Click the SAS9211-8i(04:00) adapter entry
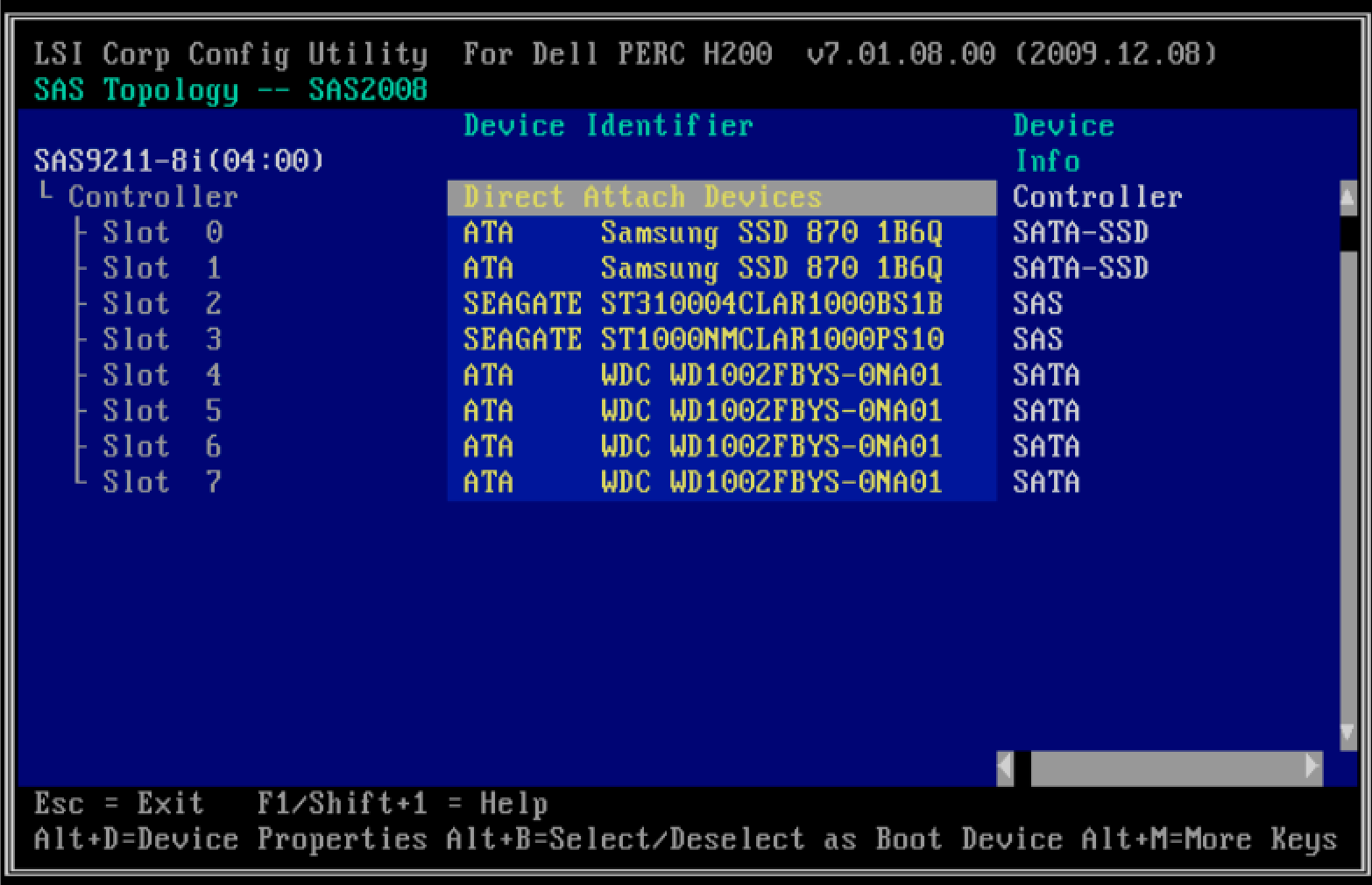The image size is (1372, 885). coord(180,161)
